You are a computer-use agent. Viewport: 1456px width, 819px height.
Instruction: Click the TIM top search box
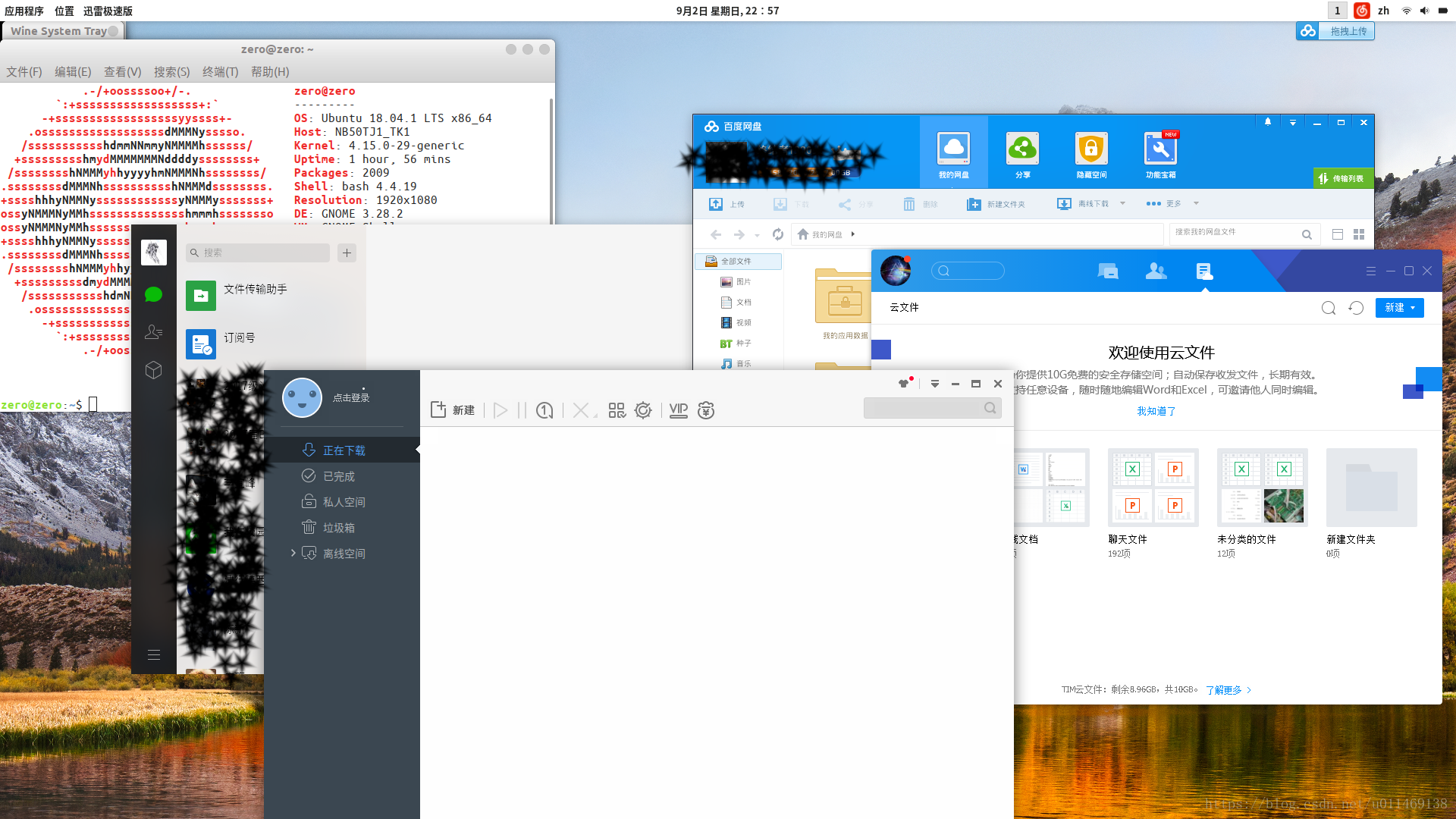(968, 271)
